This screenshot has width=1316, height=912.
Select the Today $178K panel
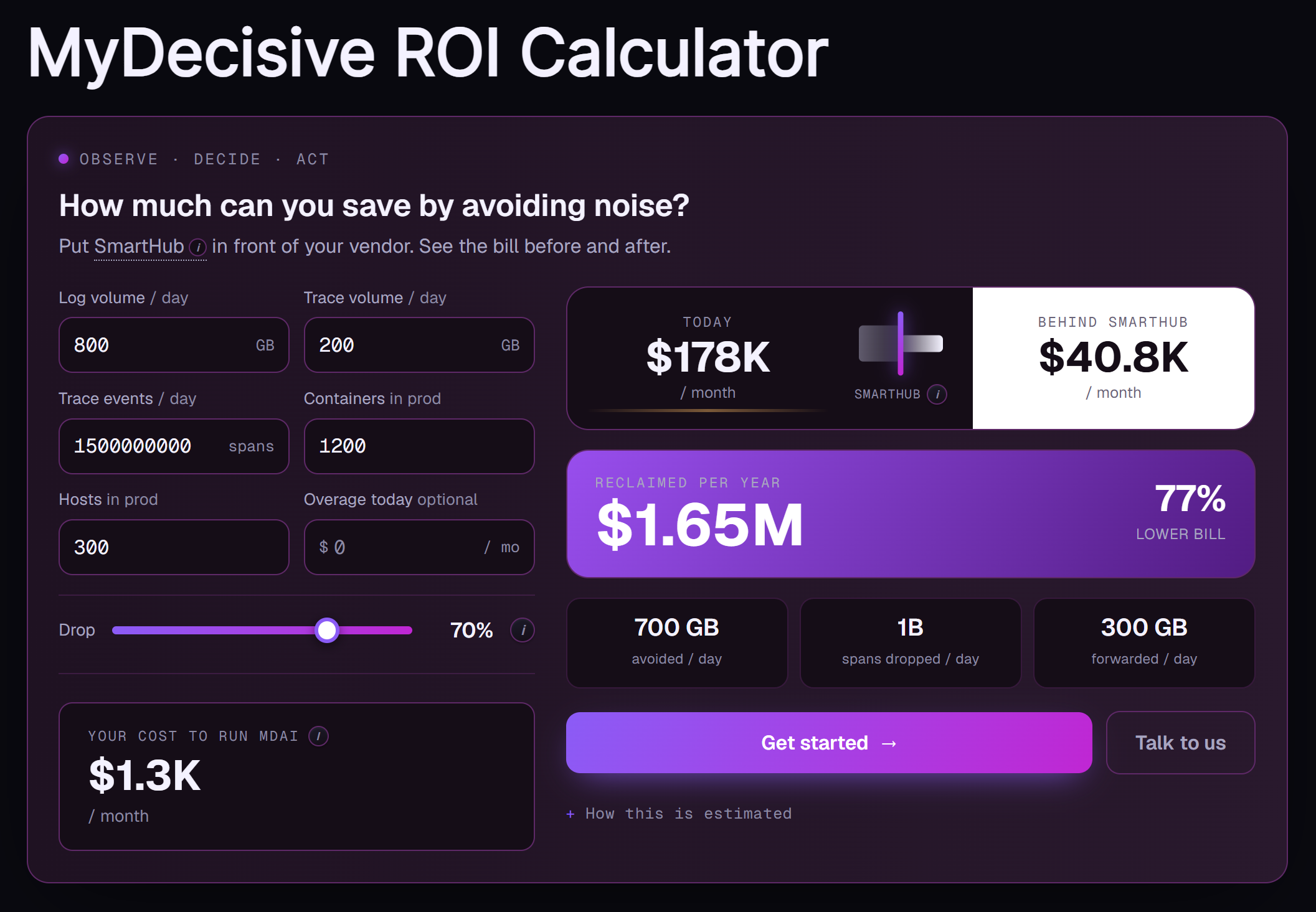708,358
